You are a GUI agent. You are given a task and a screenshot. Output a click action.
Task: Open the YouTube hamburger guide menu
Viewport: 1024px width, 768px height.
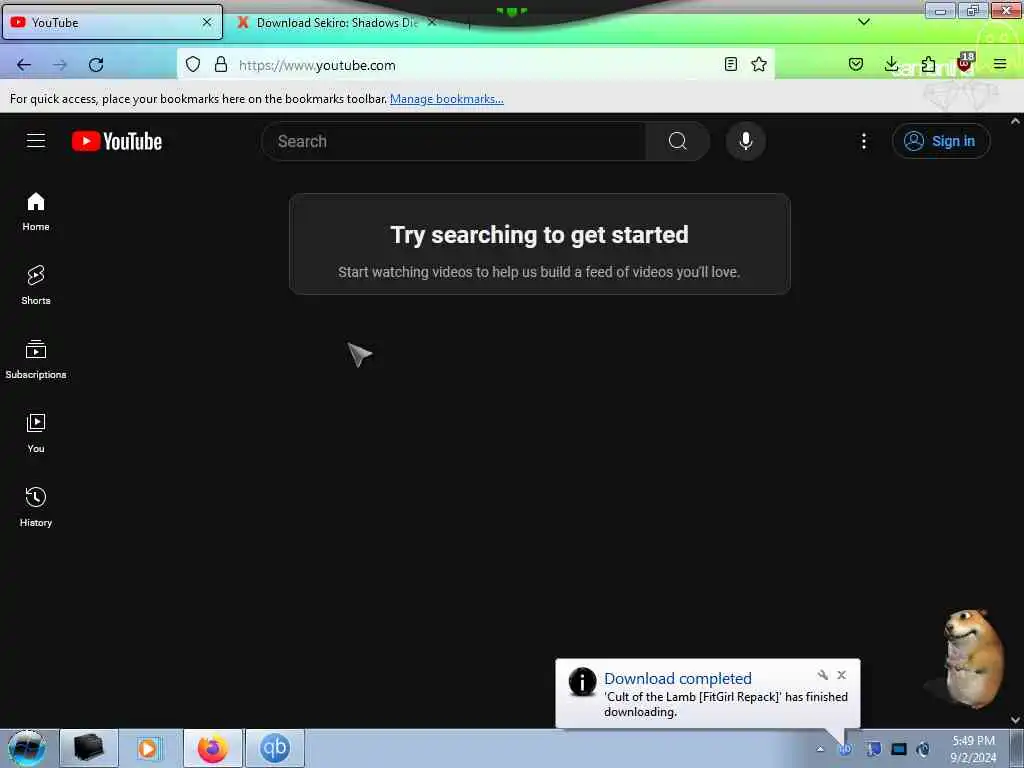pos(36,141)
